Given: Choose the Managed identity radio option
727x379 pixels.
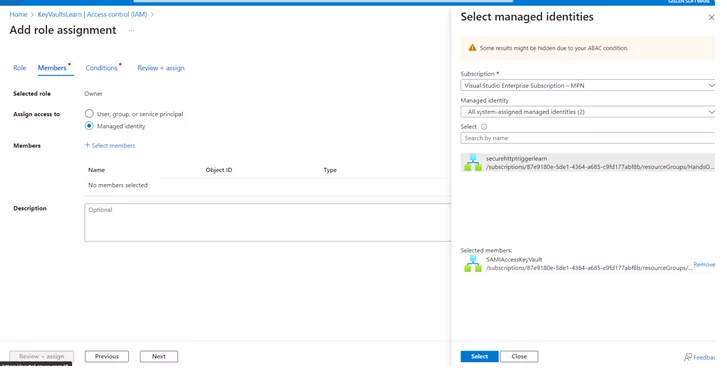Looking at the screenshot, I should 89,126.
